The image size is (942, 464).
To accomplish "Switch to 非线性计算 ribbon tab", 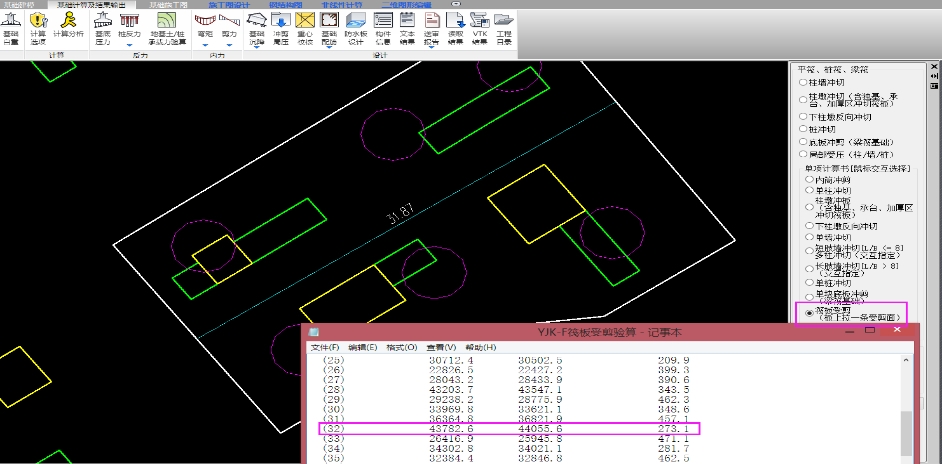I will pos(341,4).
